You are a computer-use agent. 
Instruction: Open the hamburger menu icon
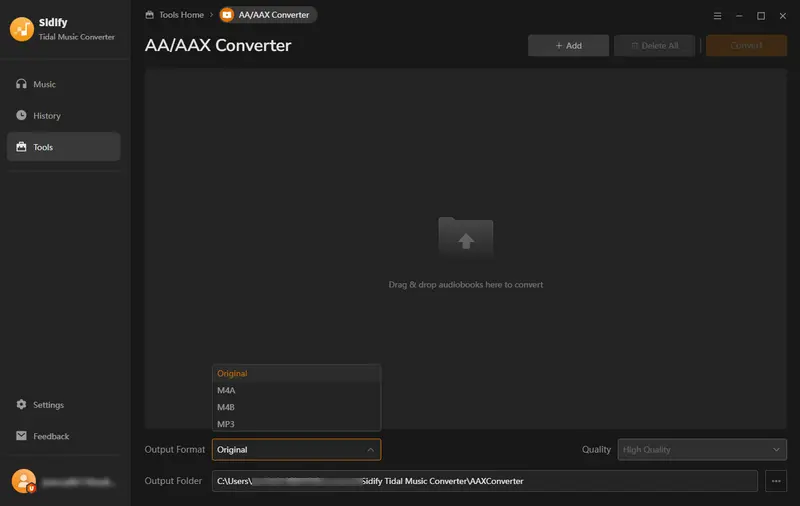717,16
